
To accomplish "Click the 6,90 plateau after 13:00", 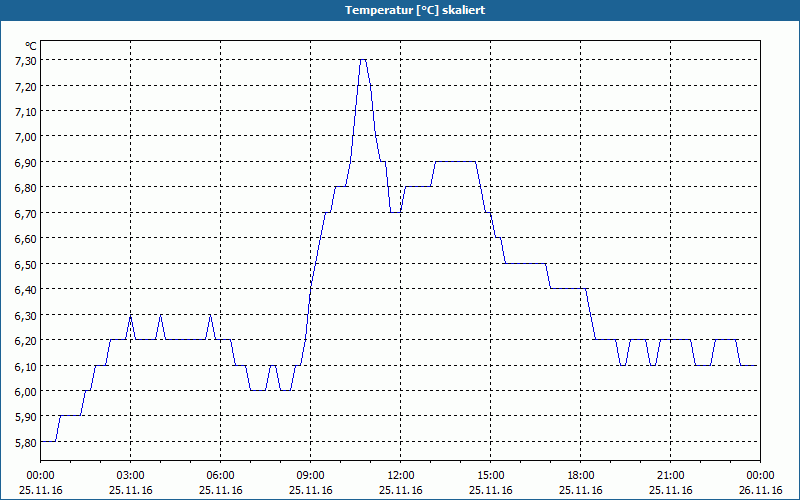I will coord(456,162).
